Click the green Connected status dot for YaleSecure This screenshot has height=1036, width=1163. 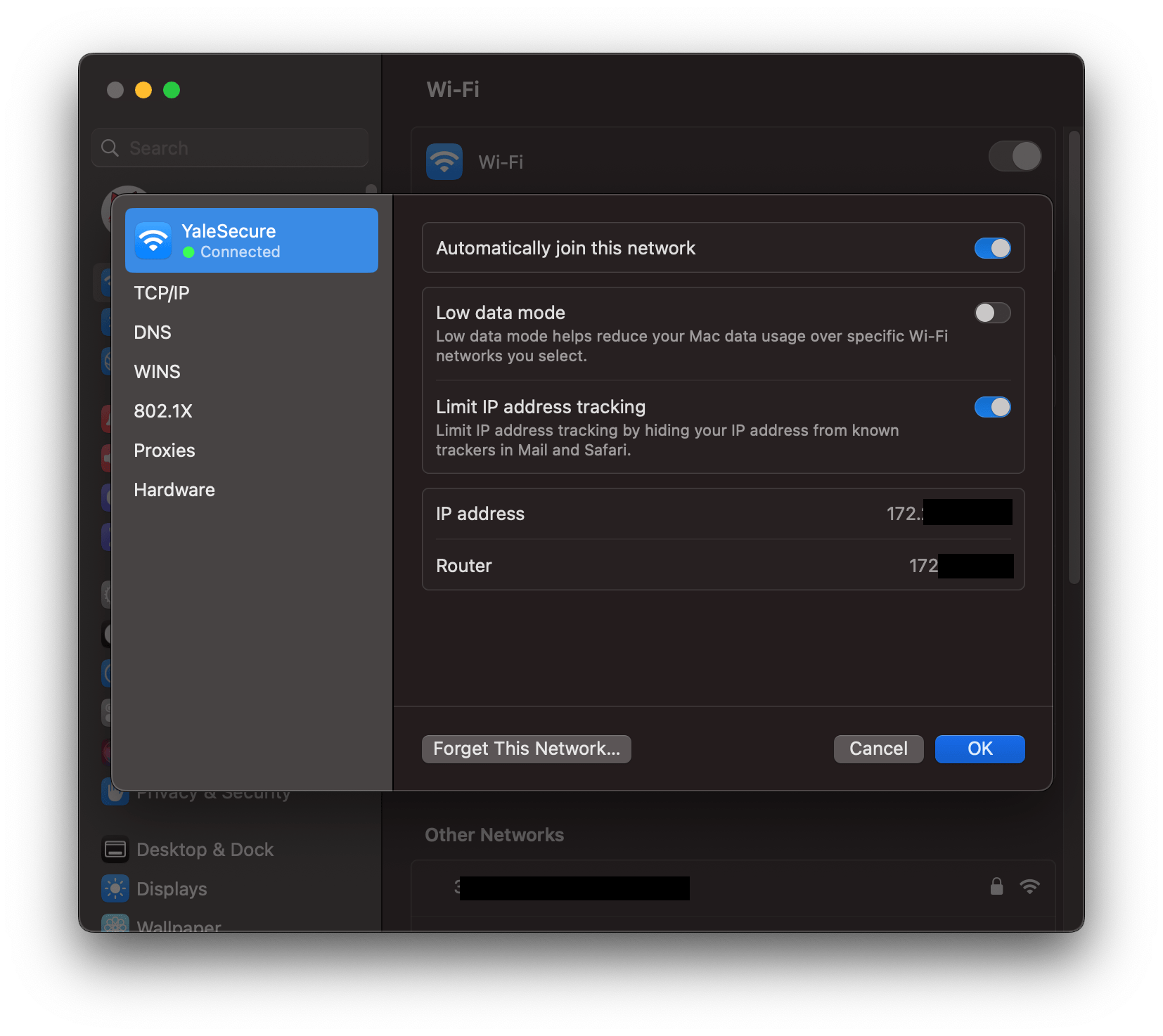click(188, 252)
